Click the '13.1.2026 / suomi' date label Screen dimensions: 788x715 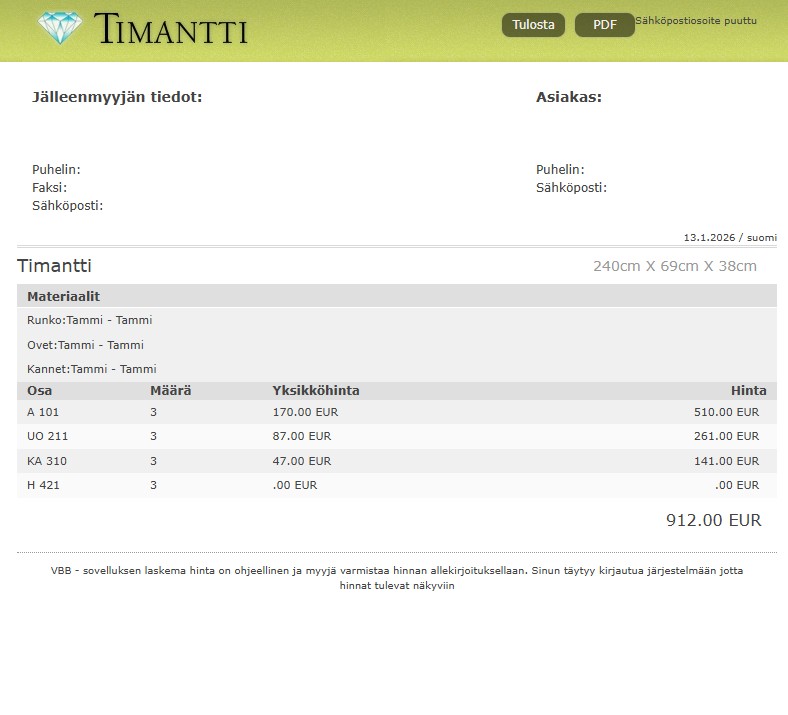tap(729, 238)
